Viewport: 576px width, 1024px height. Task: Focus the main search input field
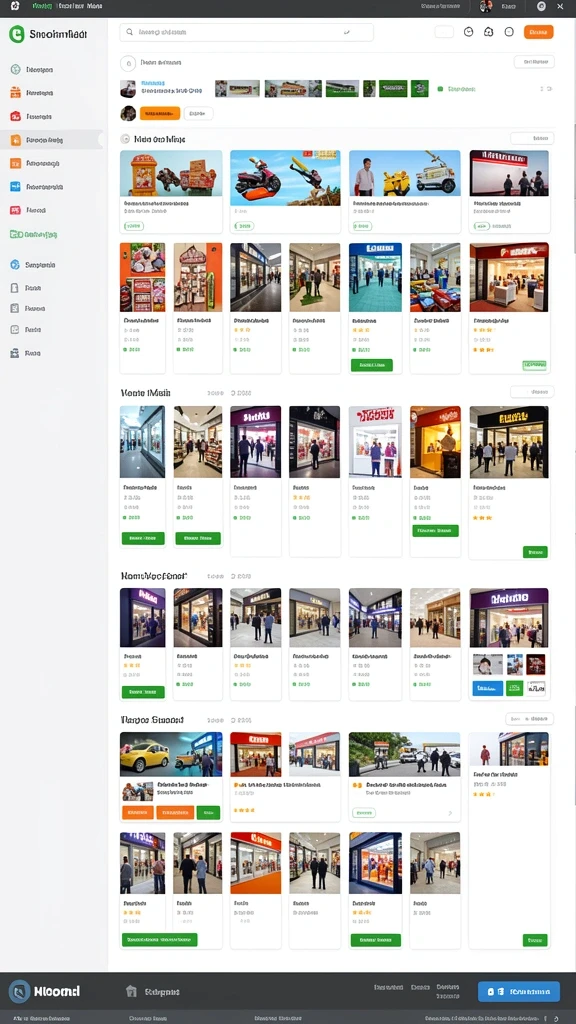click(x=246, y=32)
